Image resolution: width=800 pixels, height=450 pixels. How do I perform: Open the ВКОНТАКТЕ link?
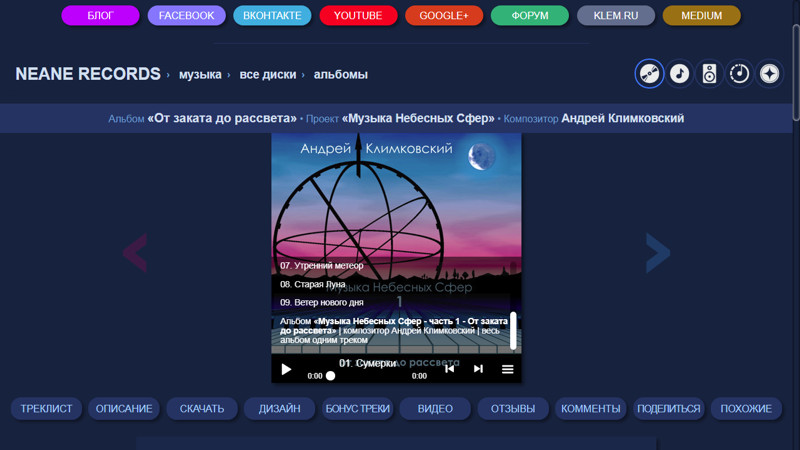pos(272,15)
